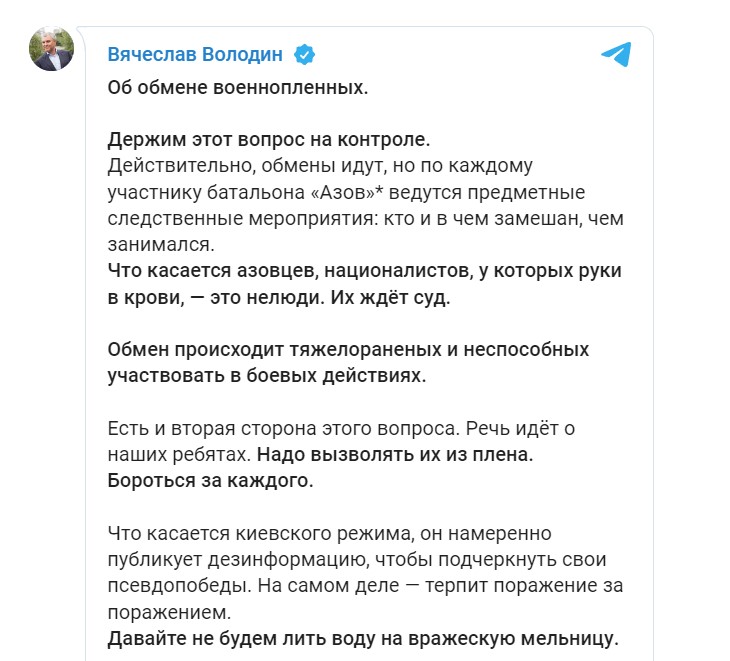This screenshot has width=730, height=661.
Task: Click the line "Что касается киевского режима"
Action: coord(329,533)
